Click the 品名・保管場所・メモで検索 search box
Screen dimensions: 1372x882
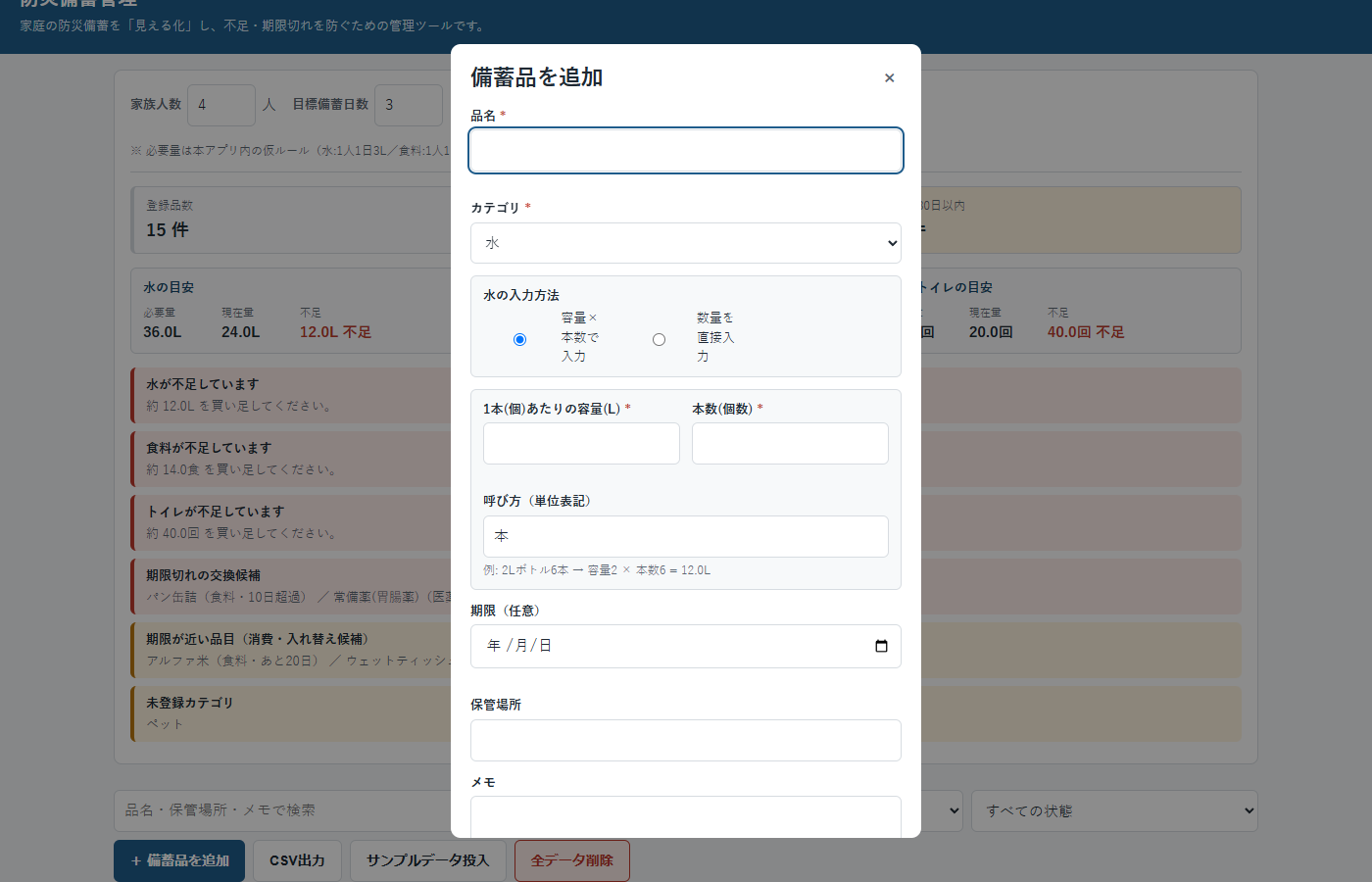282,810
